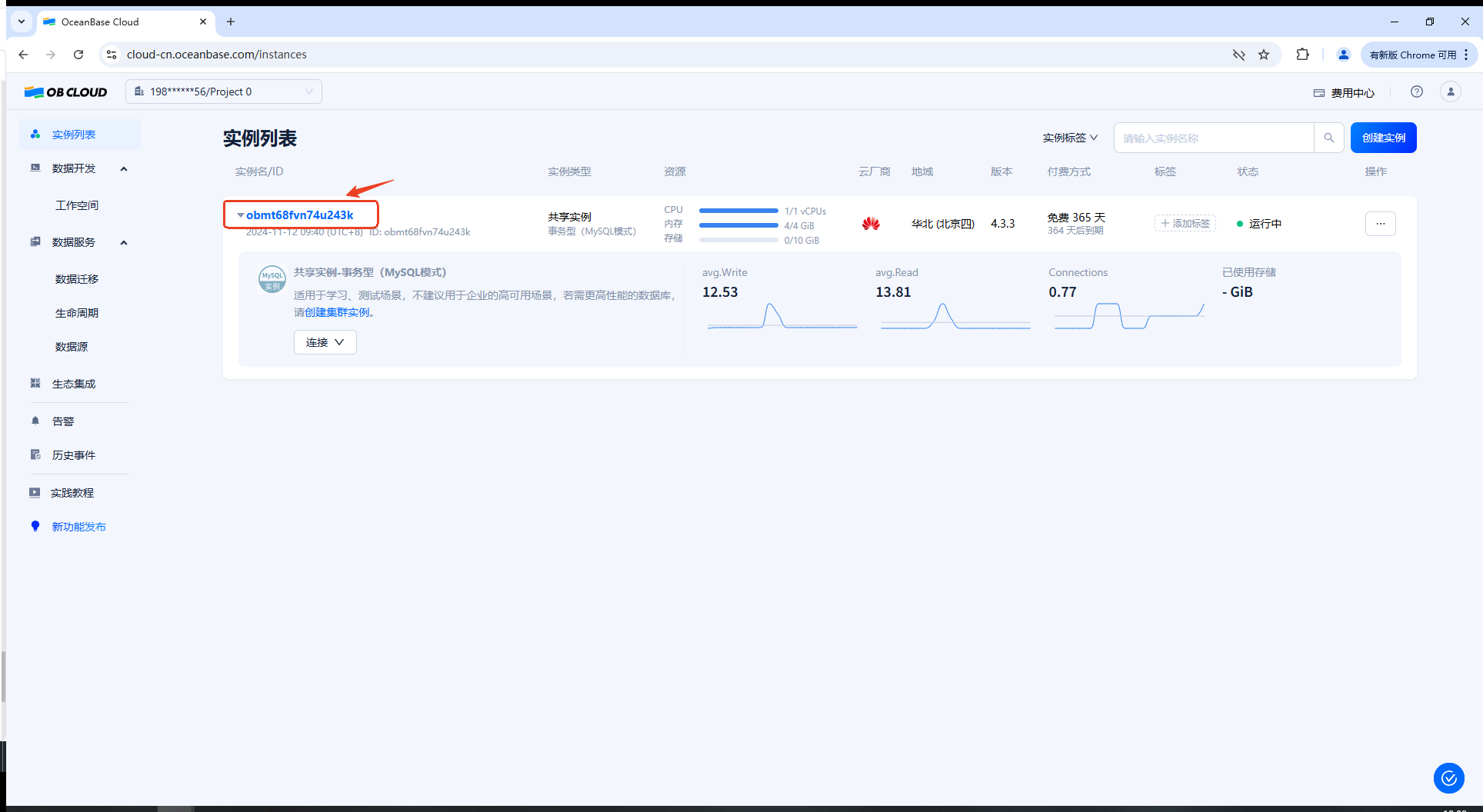The height and width of the screenshot is (812, 1483).
Task: Open 费用中心 in the header
Action: (x=1345, y=93)
